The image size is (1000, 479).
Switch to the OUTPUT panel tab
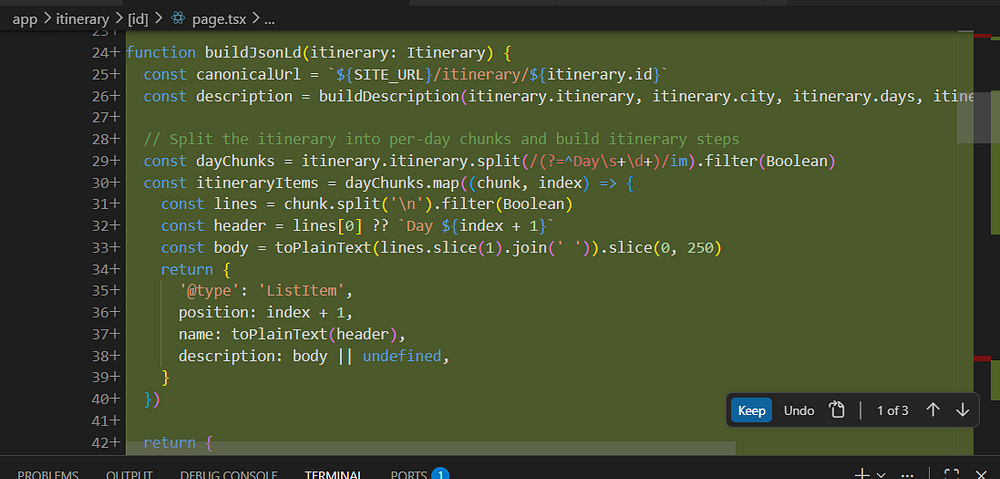129,474
